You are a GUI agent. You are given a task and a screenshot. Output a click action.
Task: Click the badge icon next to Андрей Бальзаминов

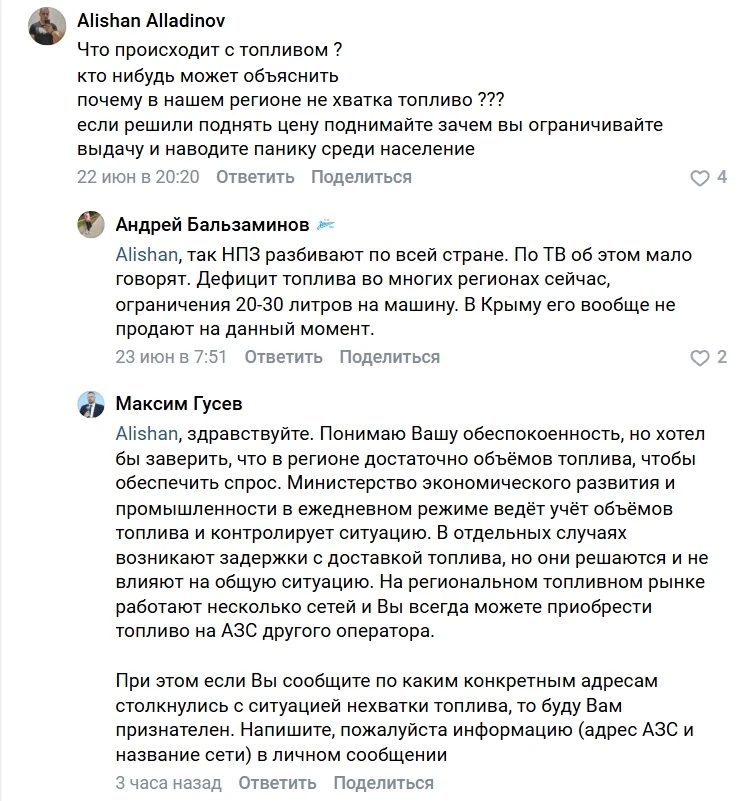coord(325,224)
